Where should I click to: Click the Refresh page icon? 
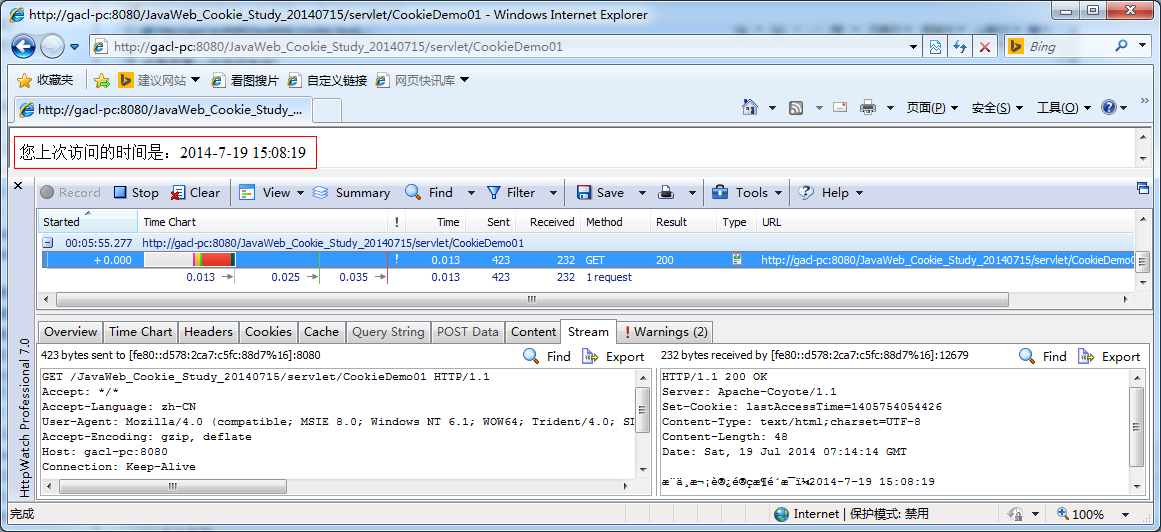(x=960, y=47)
